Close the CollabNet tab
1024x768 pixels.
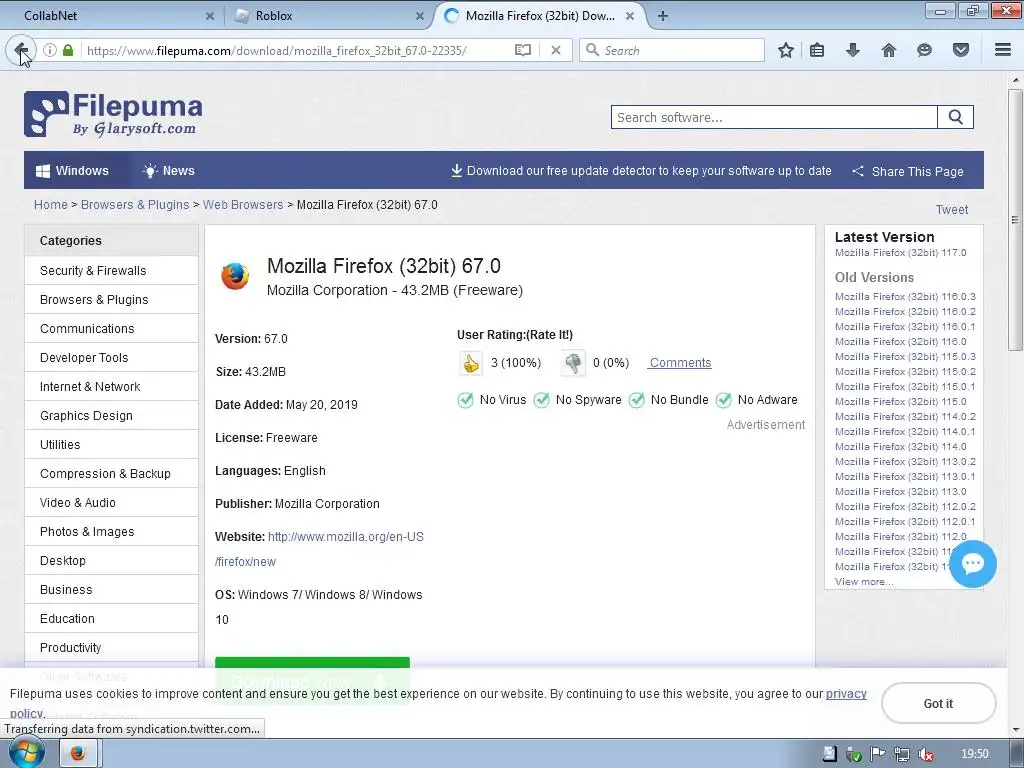pyautogui.click(x=210, y=16)
